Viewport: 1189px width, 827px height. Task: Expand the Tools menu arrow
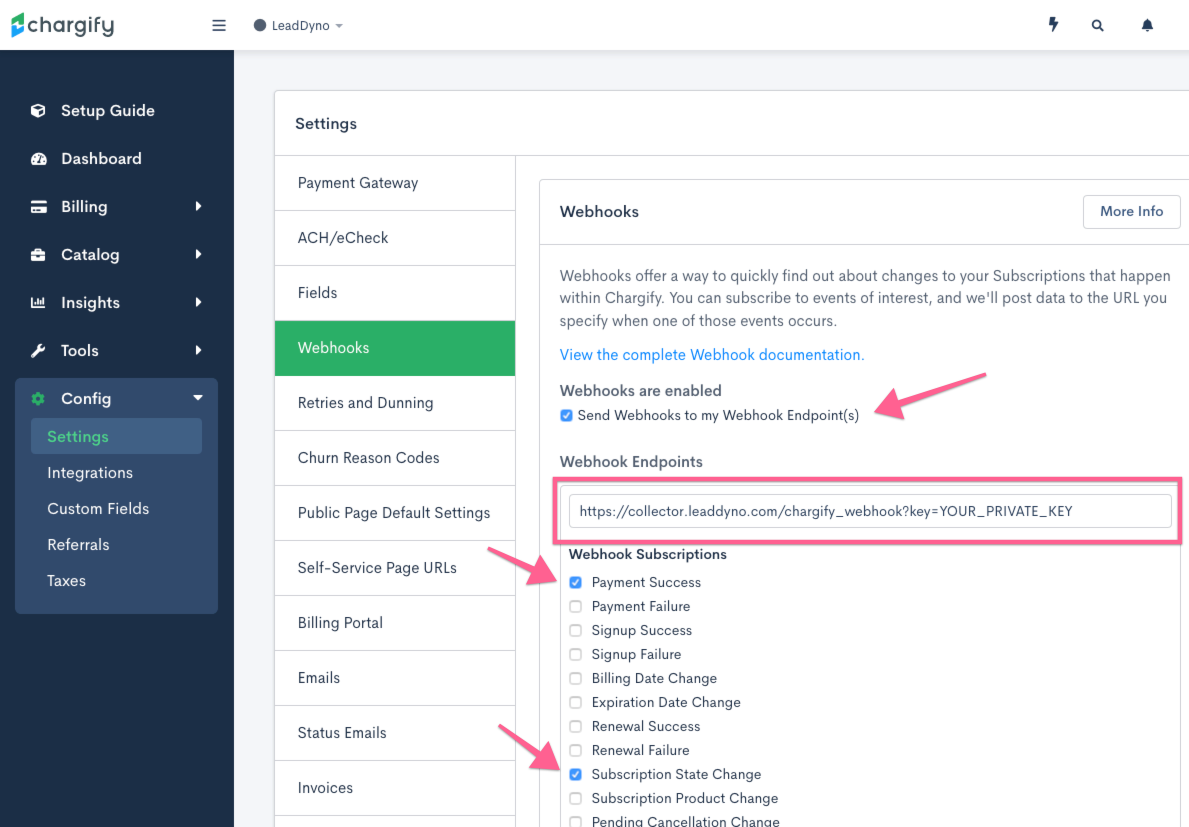click(199, 350)
